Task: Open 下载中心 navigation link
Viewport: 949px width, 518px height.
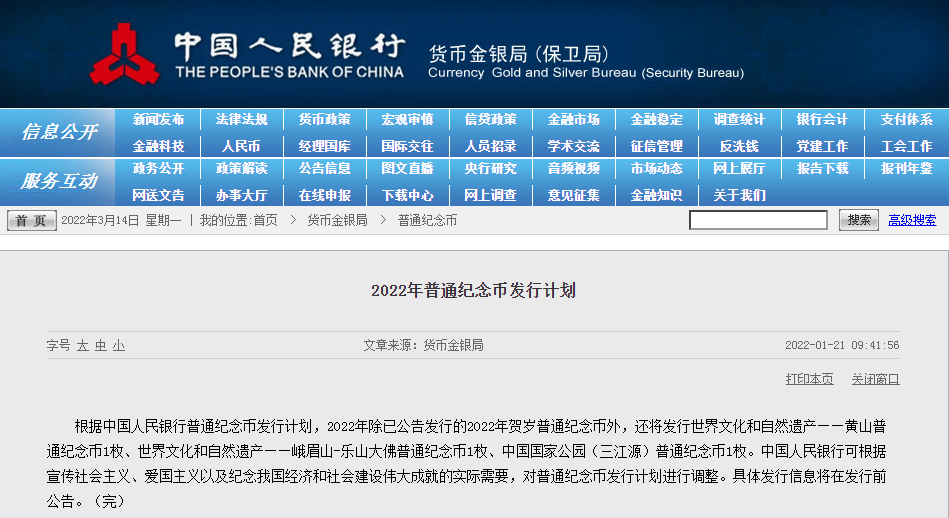Action: tap(407, 195)
